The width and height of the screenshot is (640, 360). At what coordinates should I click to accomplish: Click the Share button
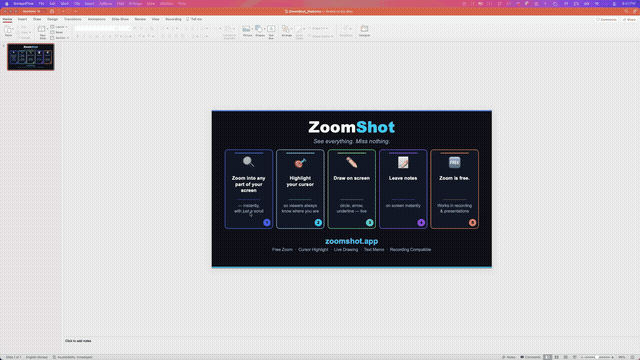pyautogui.click(x=629, y=19)
